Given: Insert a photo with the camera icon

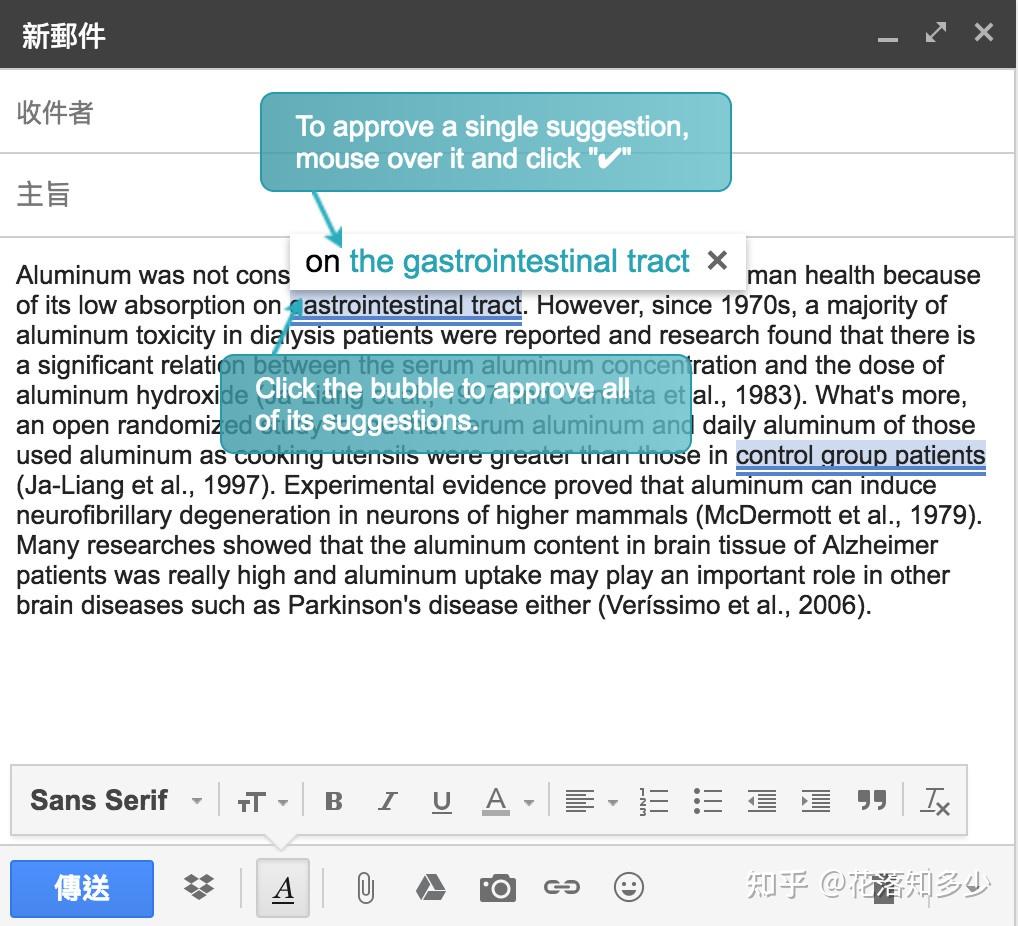Looking at the screenshot, I should tap(497, 888).
